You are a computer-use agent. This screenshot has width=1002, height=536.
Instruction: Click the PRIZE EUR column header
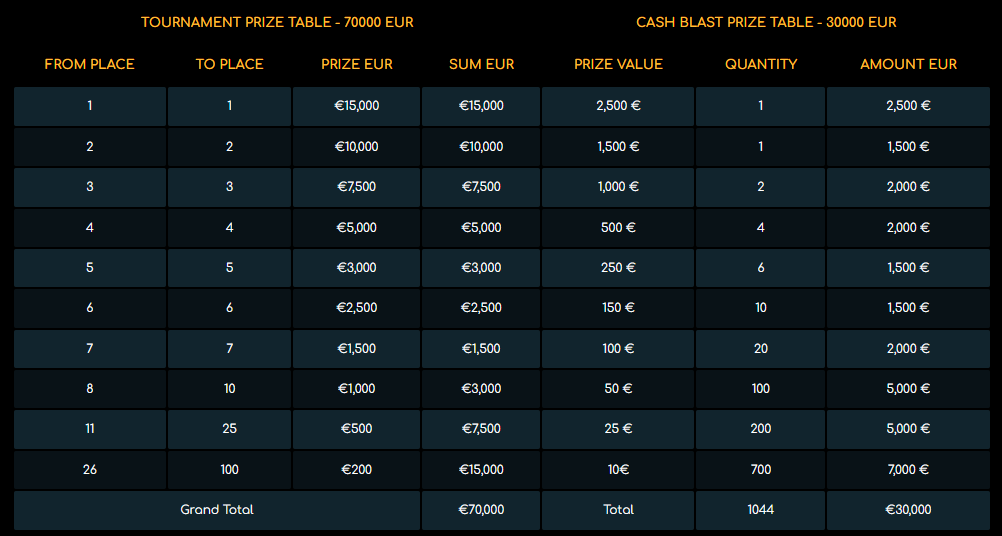[x=357, y=64]
